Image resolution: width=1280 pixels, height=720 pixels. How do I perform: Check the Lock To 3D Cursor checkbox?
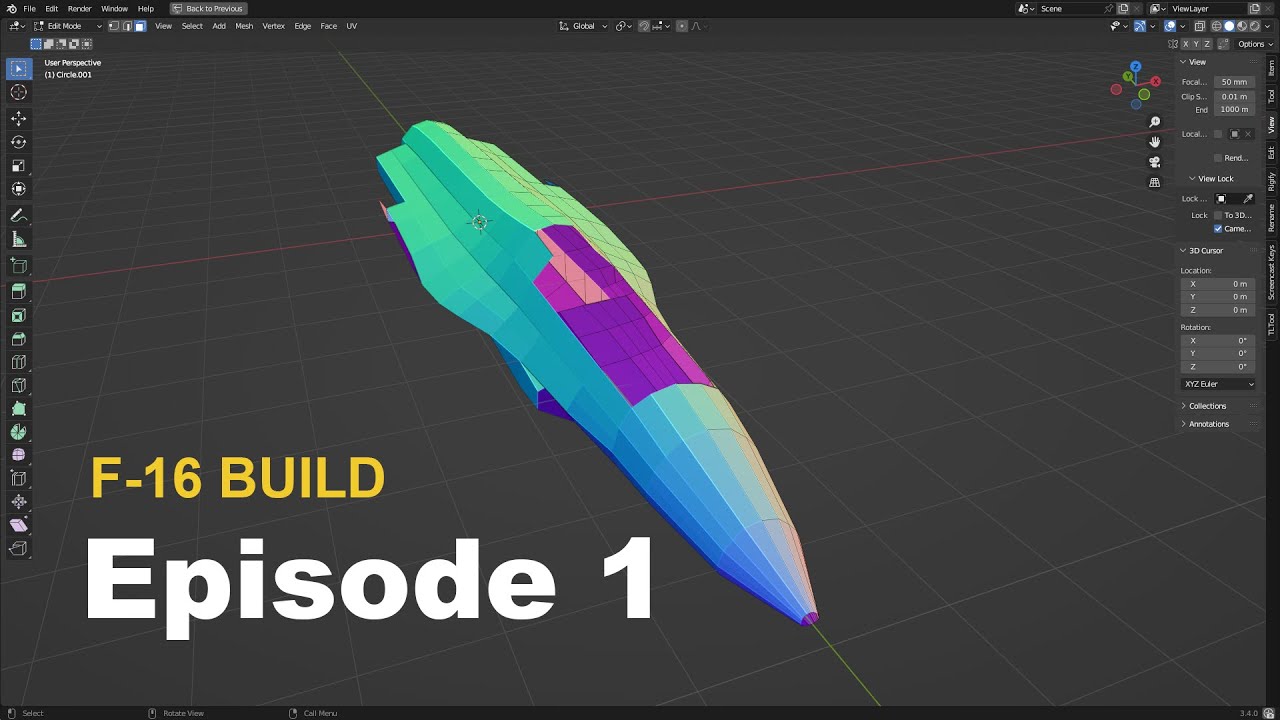tap(1218, 215)
